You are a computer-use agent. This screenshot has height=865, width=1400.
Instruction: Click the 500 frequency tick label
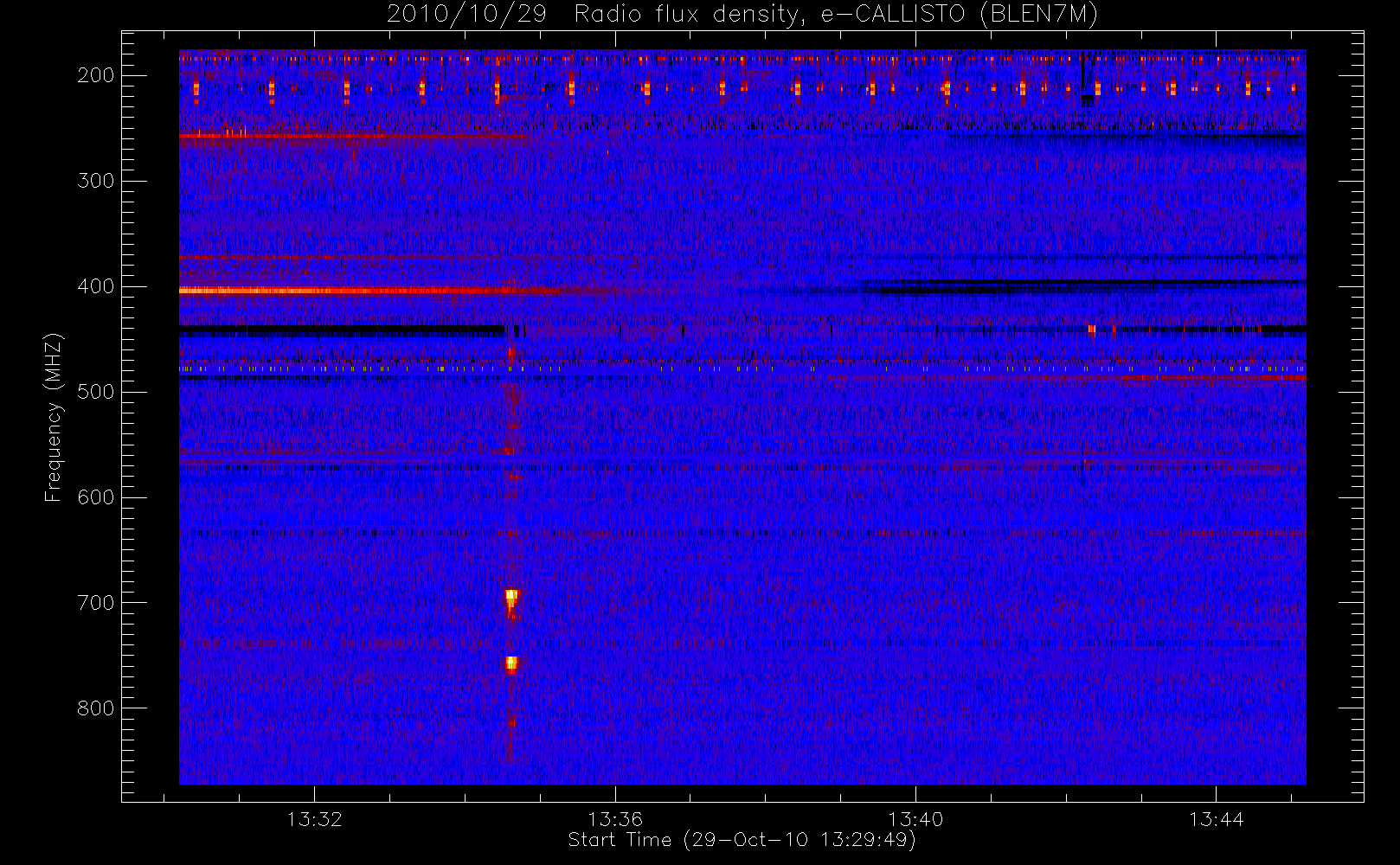tap(95, 392)
